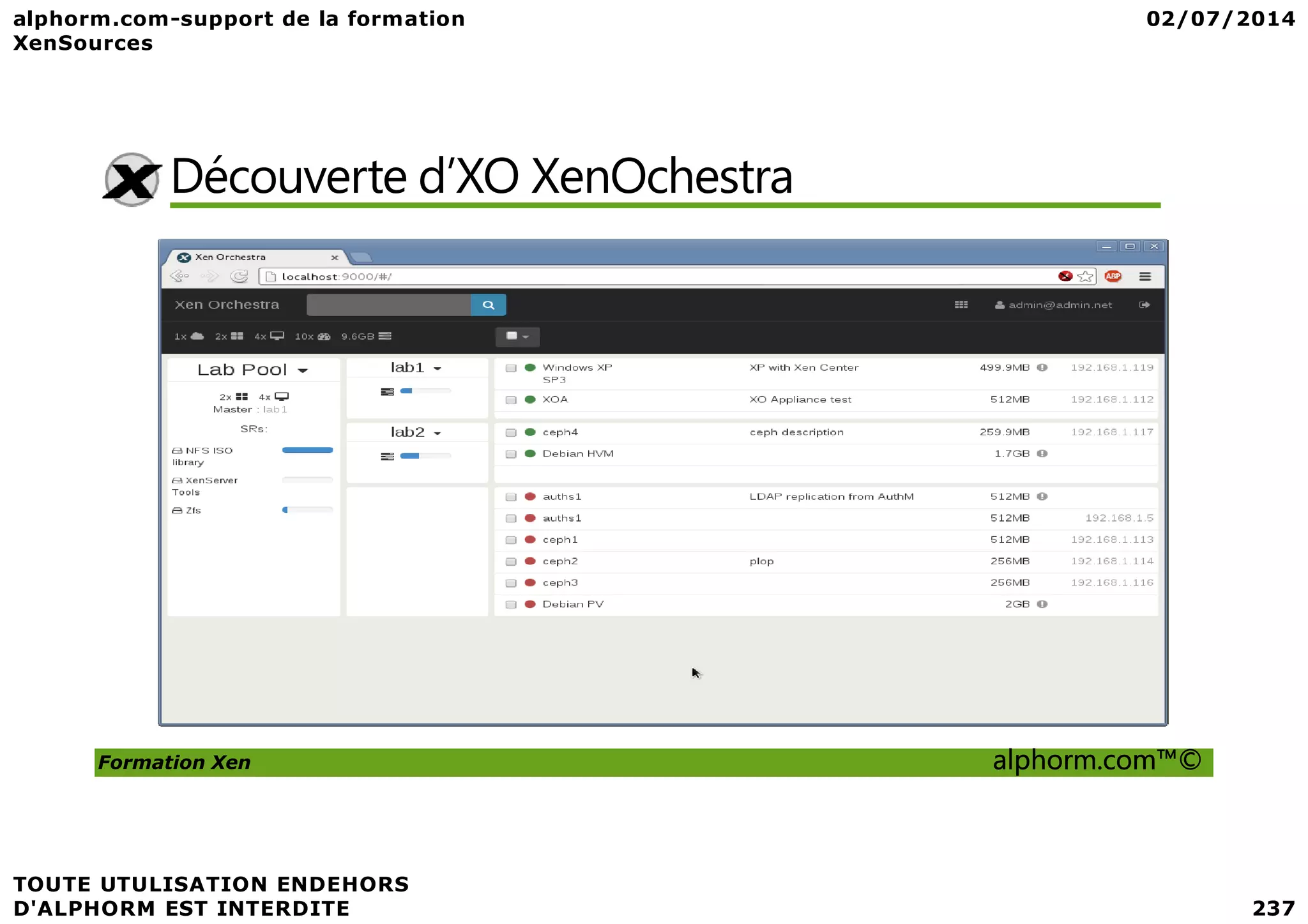Tick the XOA checkbox
Screen dimensions: 1308x924
tap(511, 400)
